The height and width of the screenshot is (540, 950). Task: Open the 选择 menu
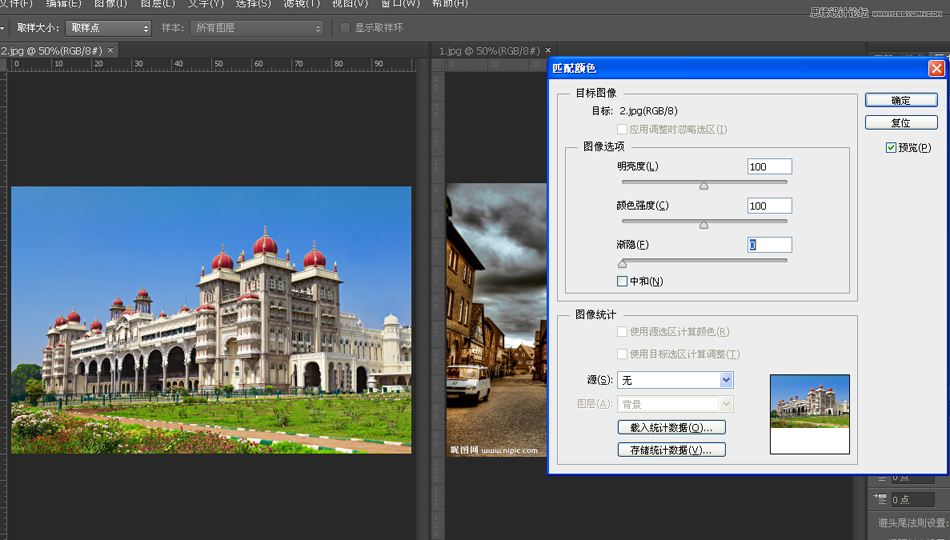click(253, 4)
